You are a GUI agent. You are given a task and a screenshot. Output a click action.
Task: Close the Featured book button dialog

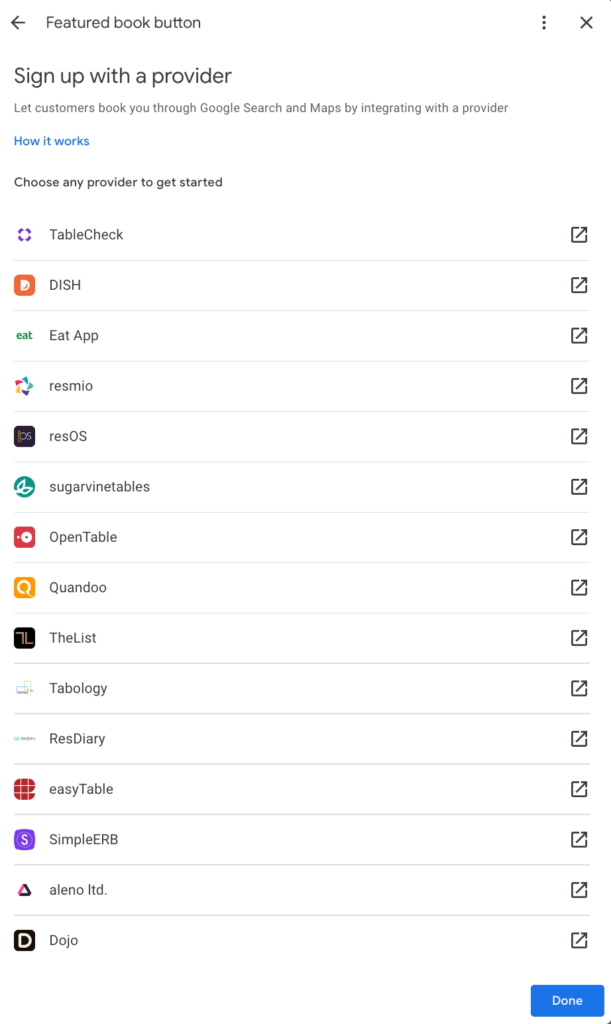pos(586,23)
